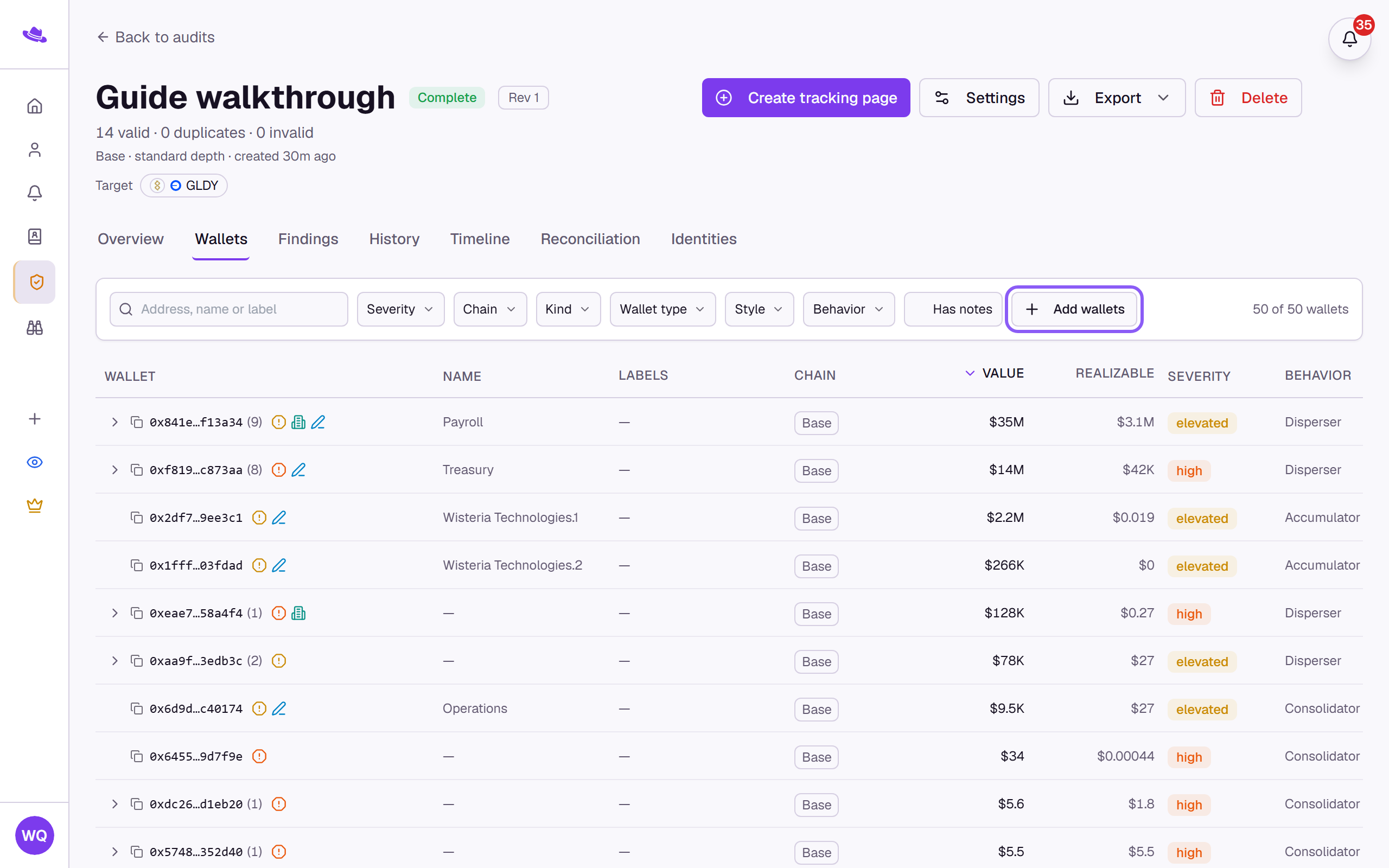Open the crown premium sidebar icon
1389x868 pixels.
pos(34,506)
